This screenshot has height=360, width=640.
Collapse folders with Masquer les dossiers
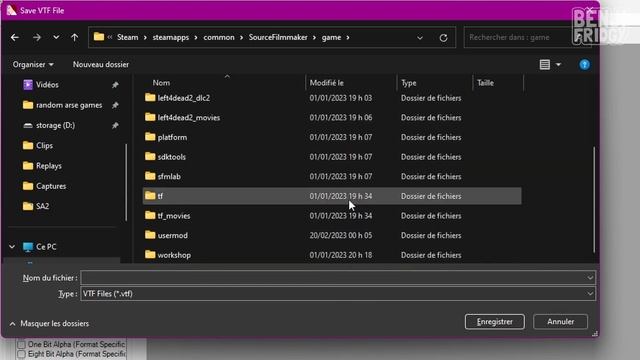click(49, 323)
